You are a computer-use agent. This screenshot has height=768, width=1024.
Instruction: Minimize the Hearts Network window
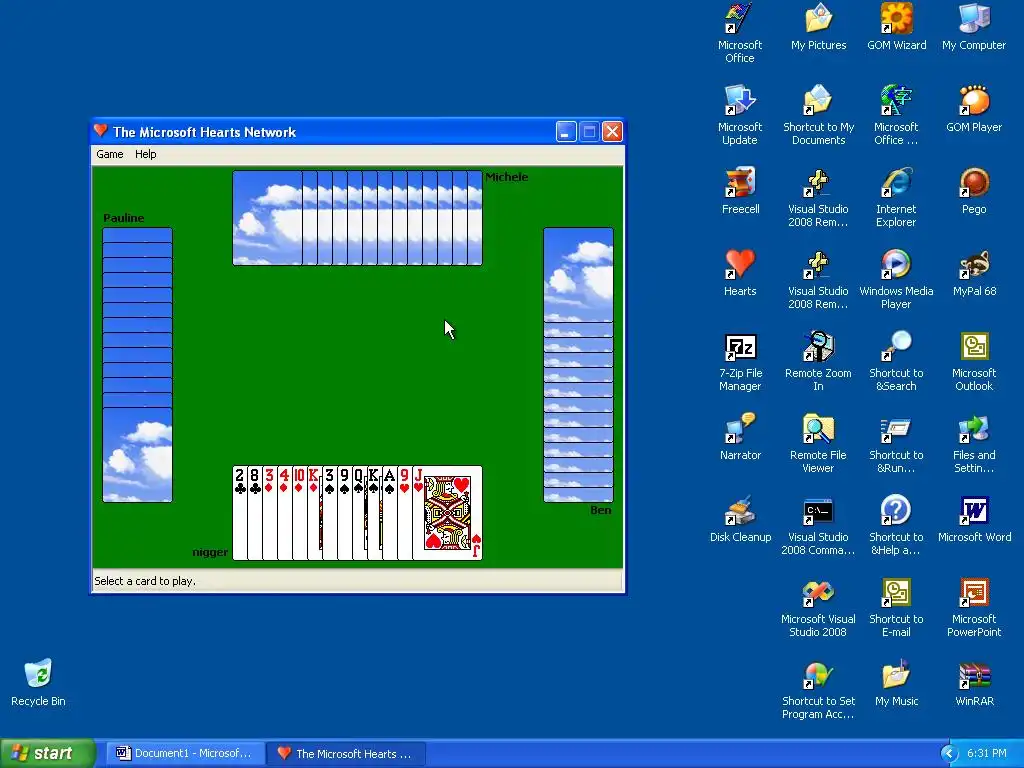tap(566, 132)
